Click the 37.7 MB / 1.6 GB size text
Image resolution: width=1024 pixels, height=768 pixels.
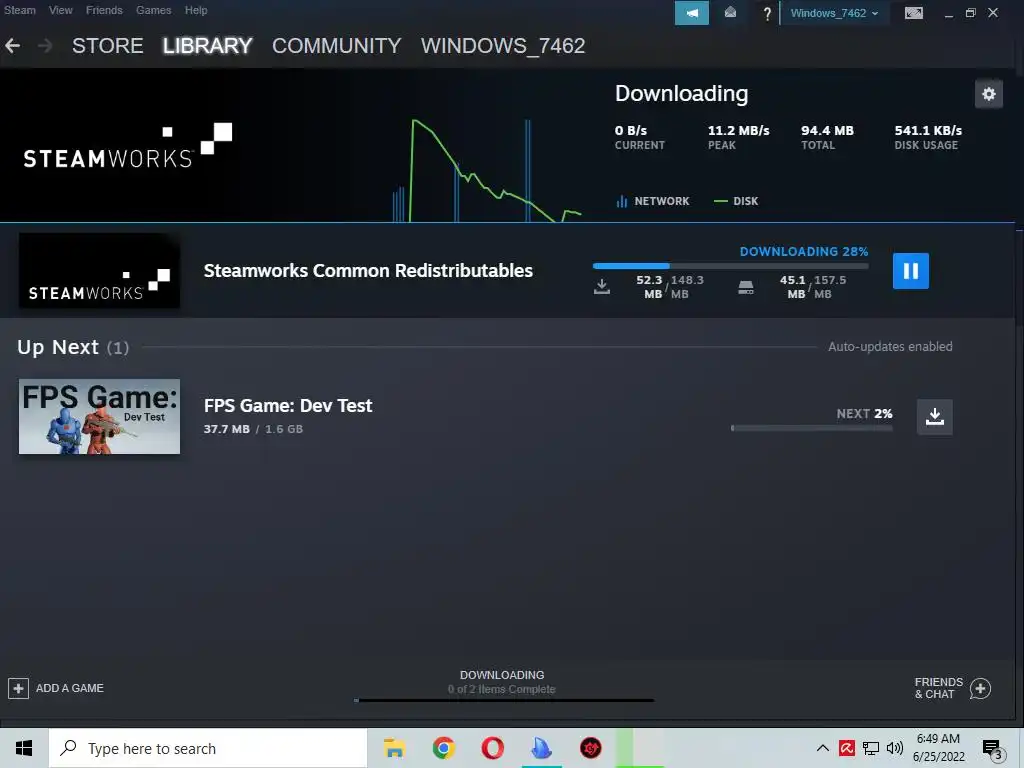253,429
